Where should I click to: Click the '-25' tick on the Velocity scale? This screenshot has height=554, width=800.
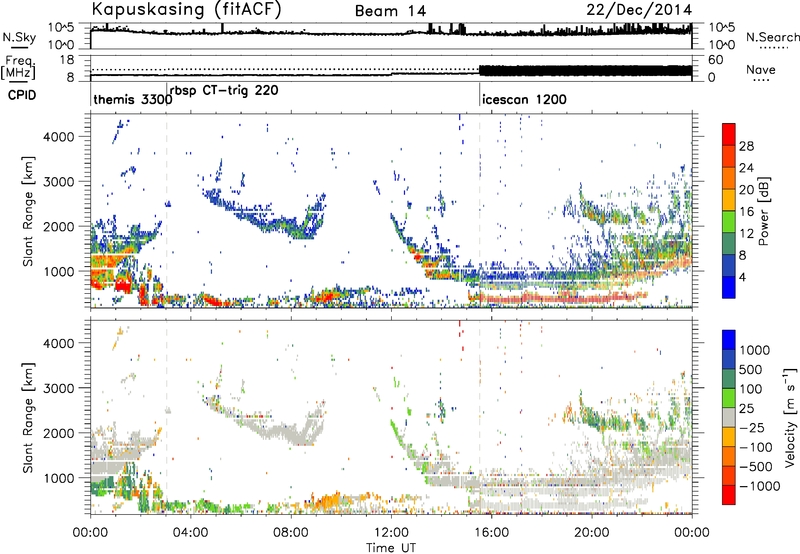[x=752, y=427]
